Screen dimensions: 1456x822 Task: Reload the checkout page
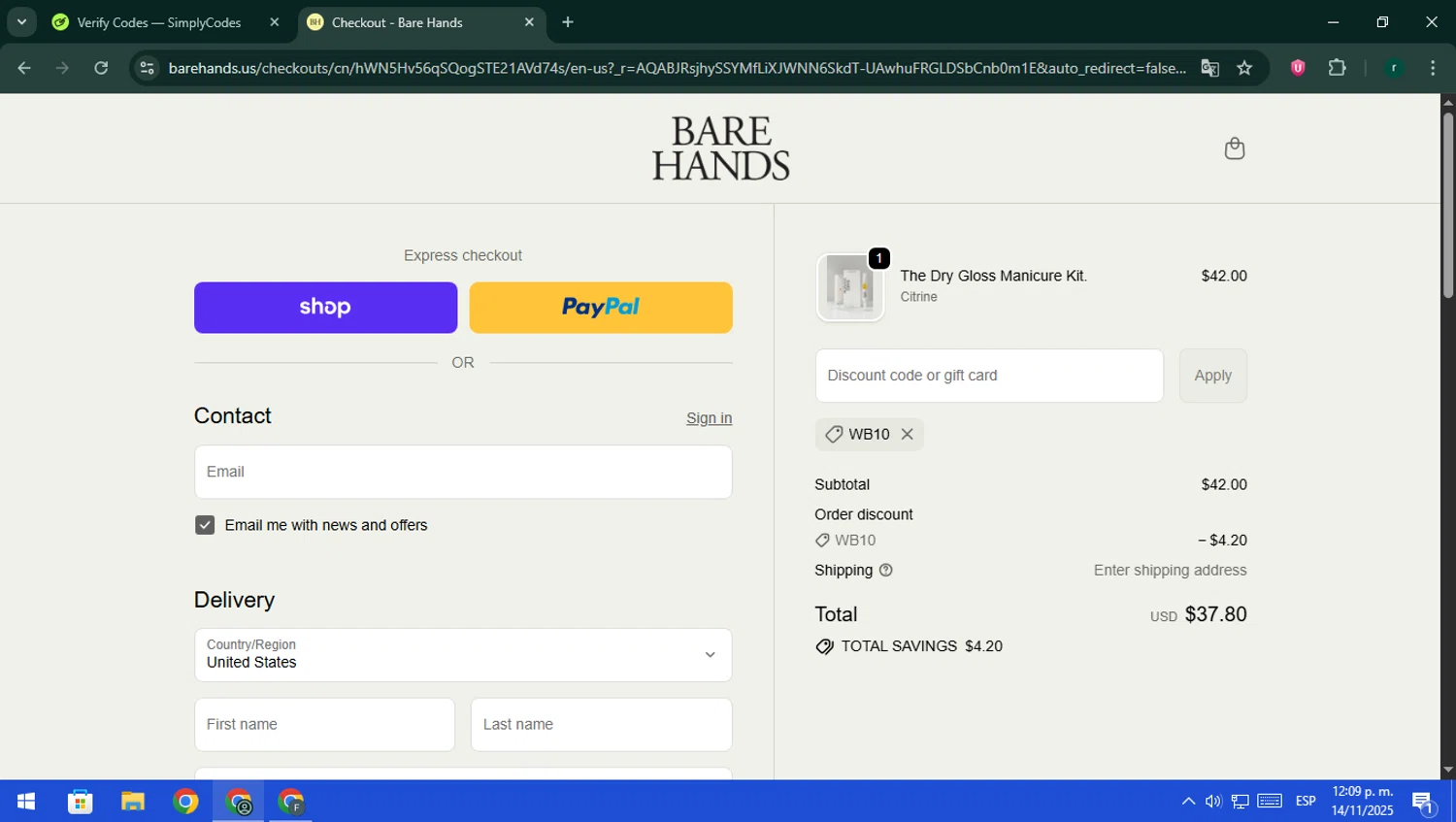click(101, 68)
